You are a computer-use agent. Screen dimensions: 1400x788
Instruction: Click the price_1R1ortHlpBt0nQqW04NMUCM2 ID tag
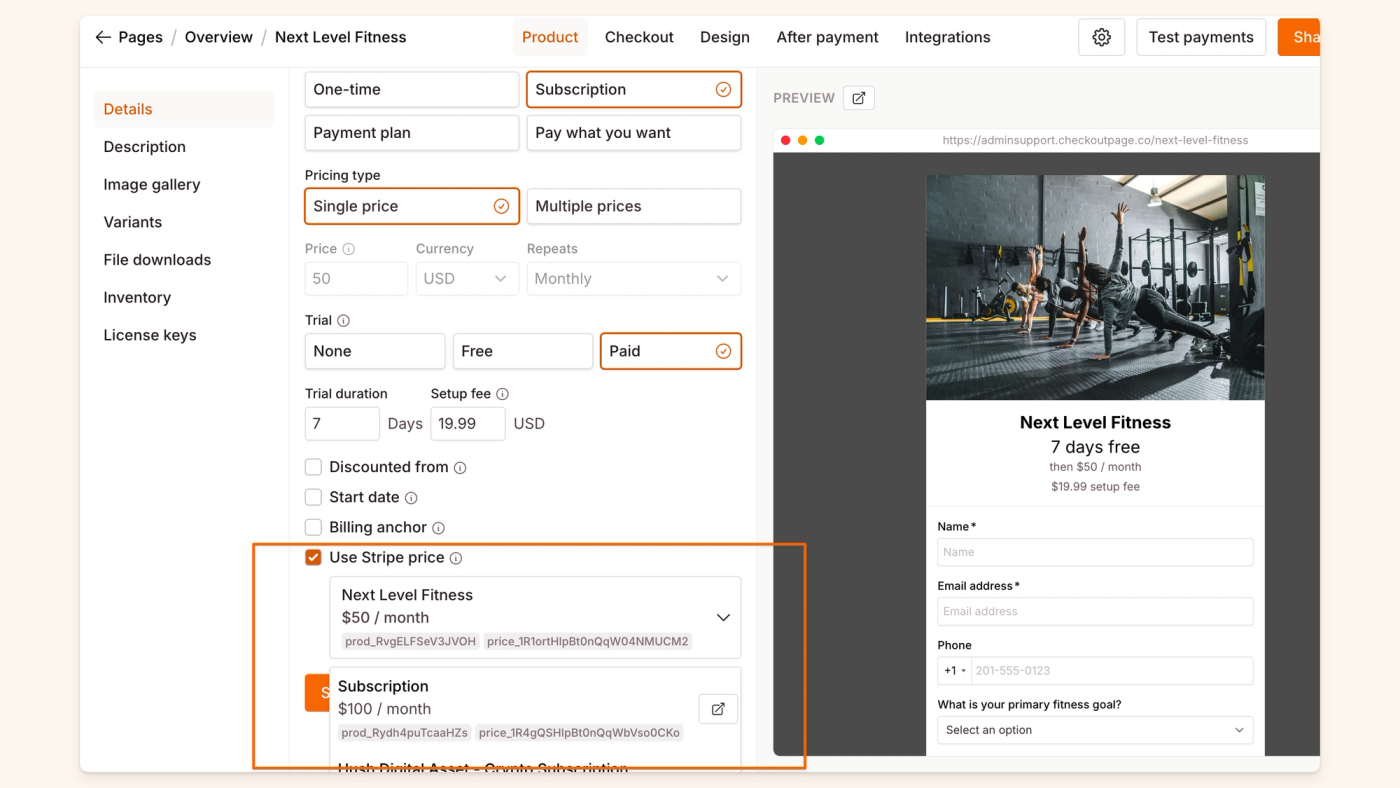point(588,641)
